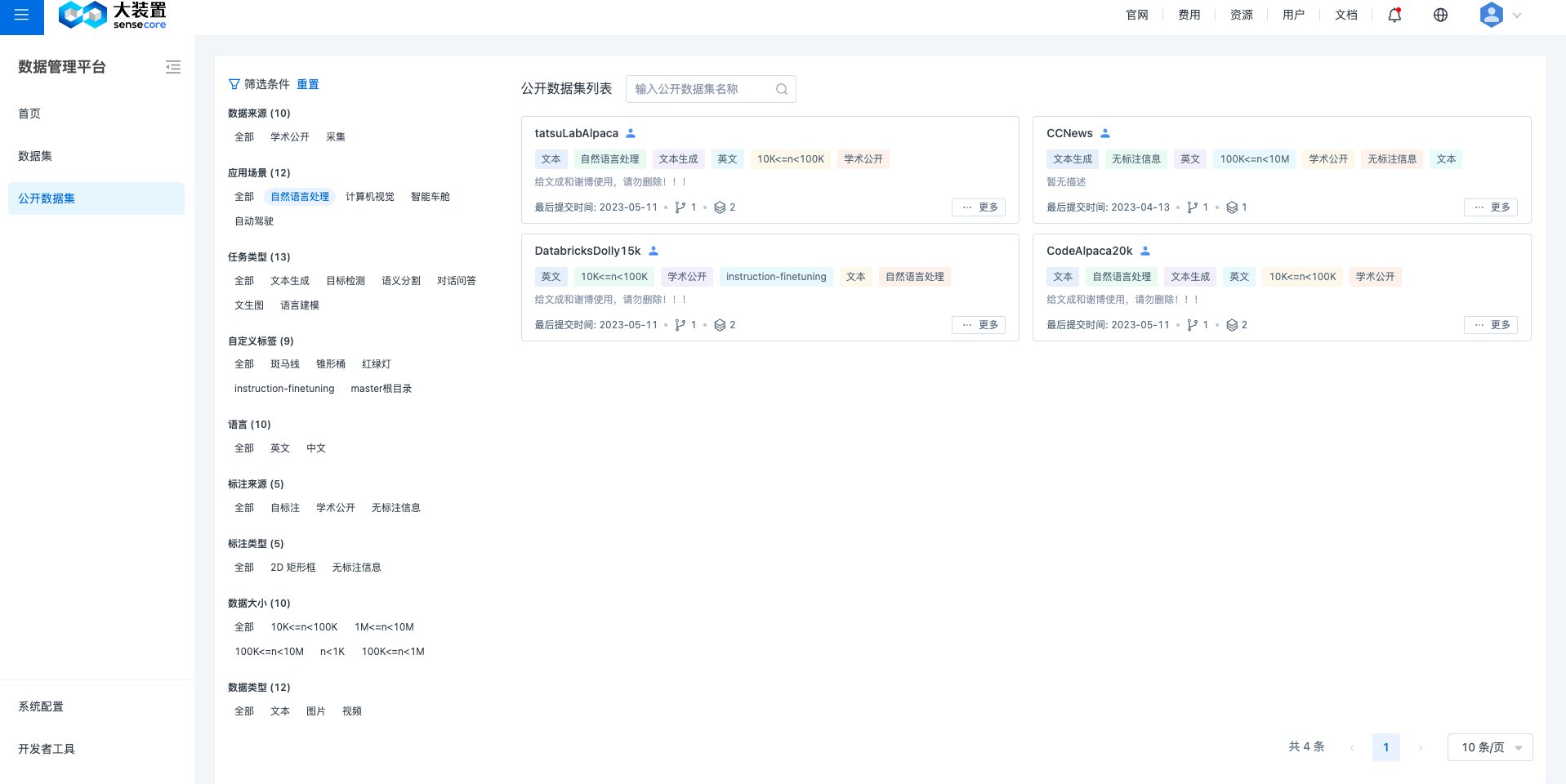The image size is (1566, 784).
Task: Toggle the 文本生成 task type filter
Action: [x=289, y=281]
